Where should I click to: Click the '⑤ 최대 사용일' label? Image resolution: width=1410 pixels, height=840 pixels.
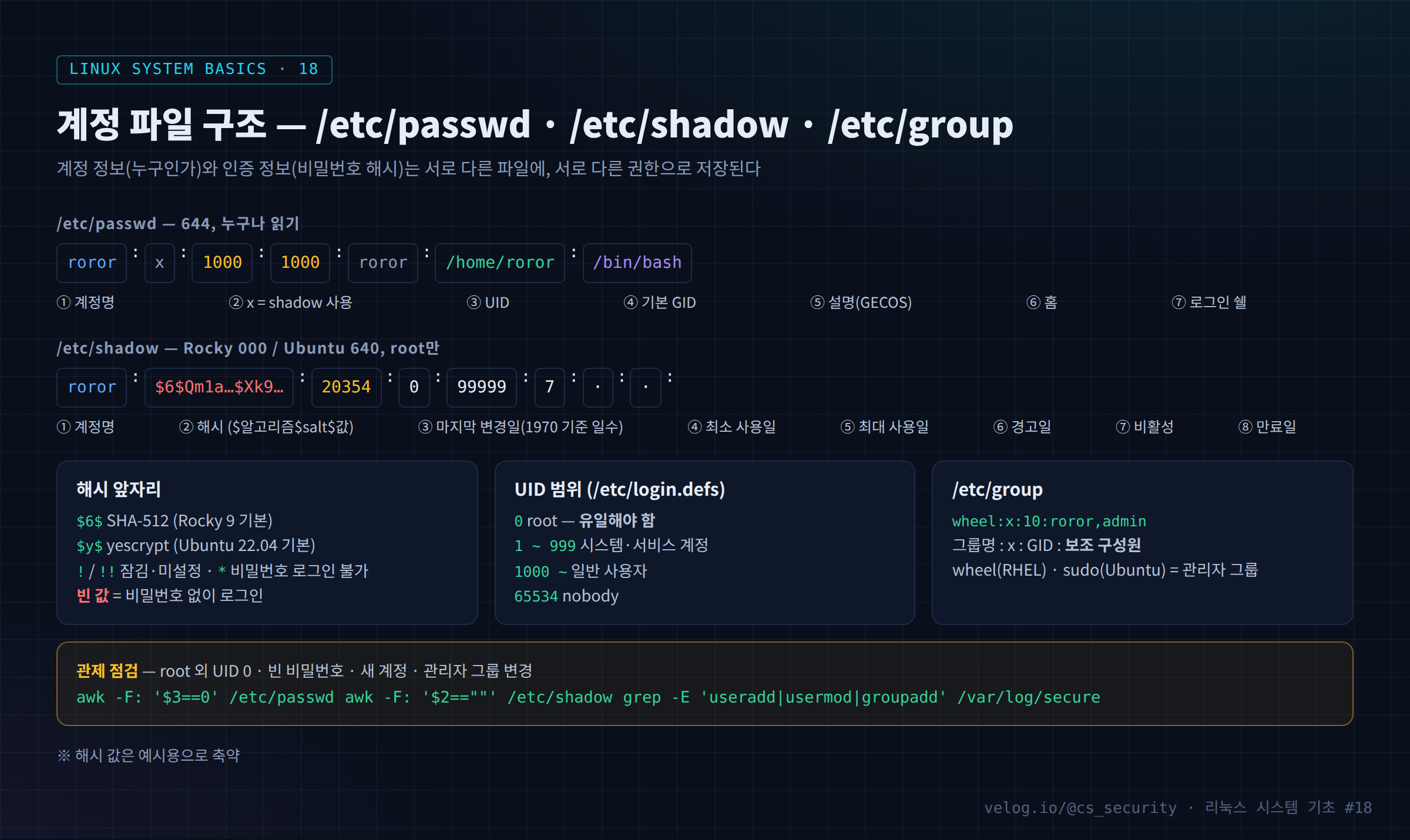coord(885,427)
